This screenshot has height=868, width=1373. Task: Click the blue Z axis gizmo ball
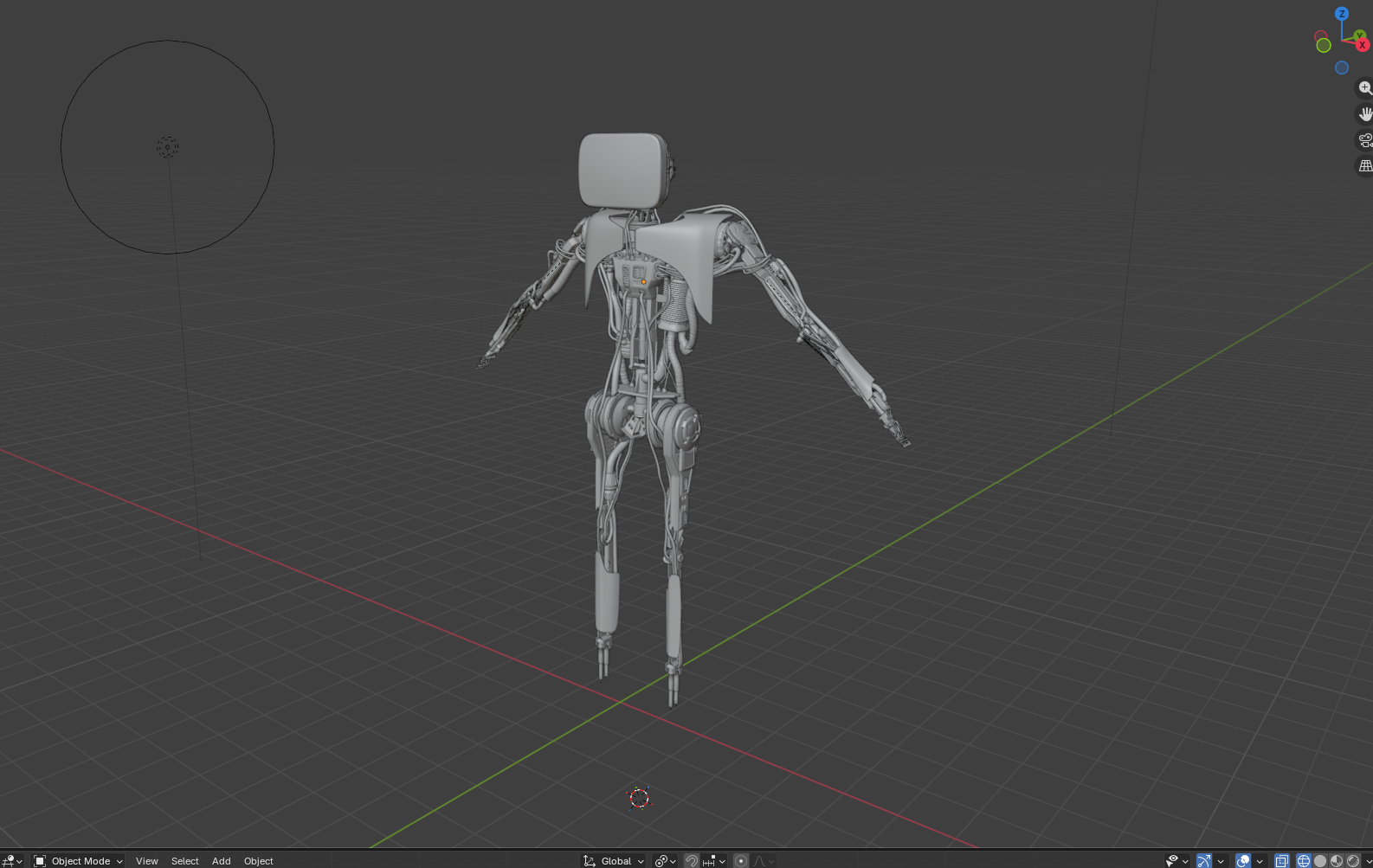coord(1342,14)
